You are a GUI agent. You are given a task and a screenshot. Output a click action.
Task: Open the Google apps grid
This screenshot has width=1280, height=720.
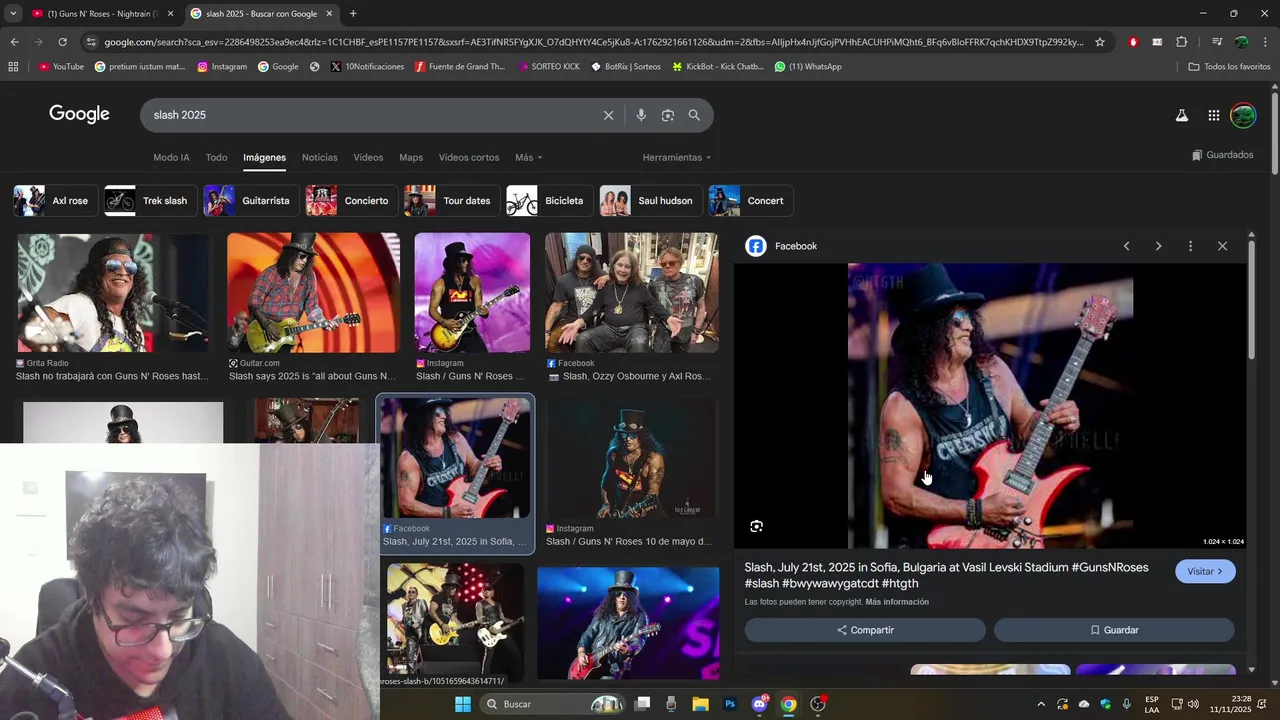tap(1213, 115)
